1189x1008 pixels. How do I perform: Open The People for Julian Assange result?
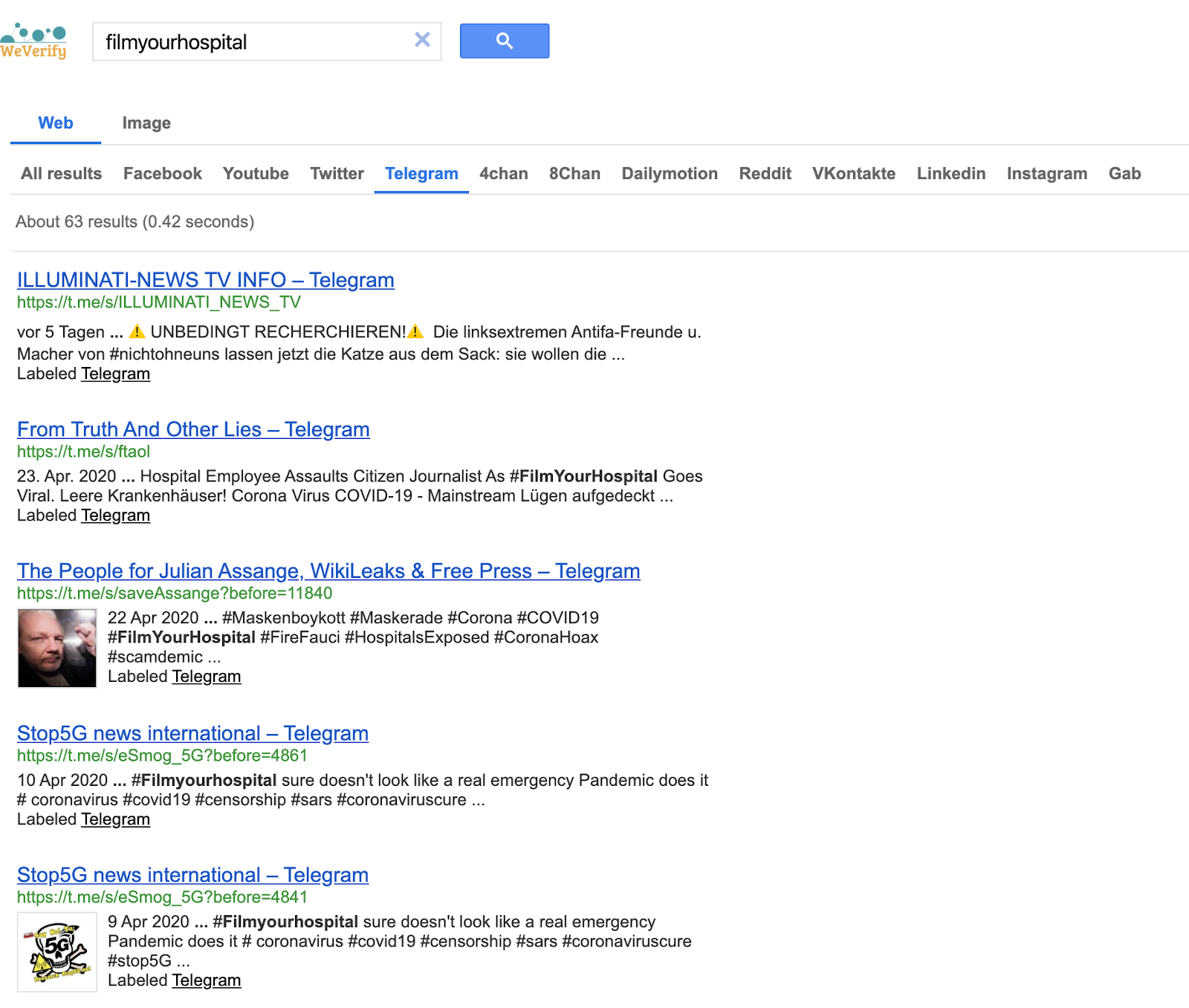[328, 571]
